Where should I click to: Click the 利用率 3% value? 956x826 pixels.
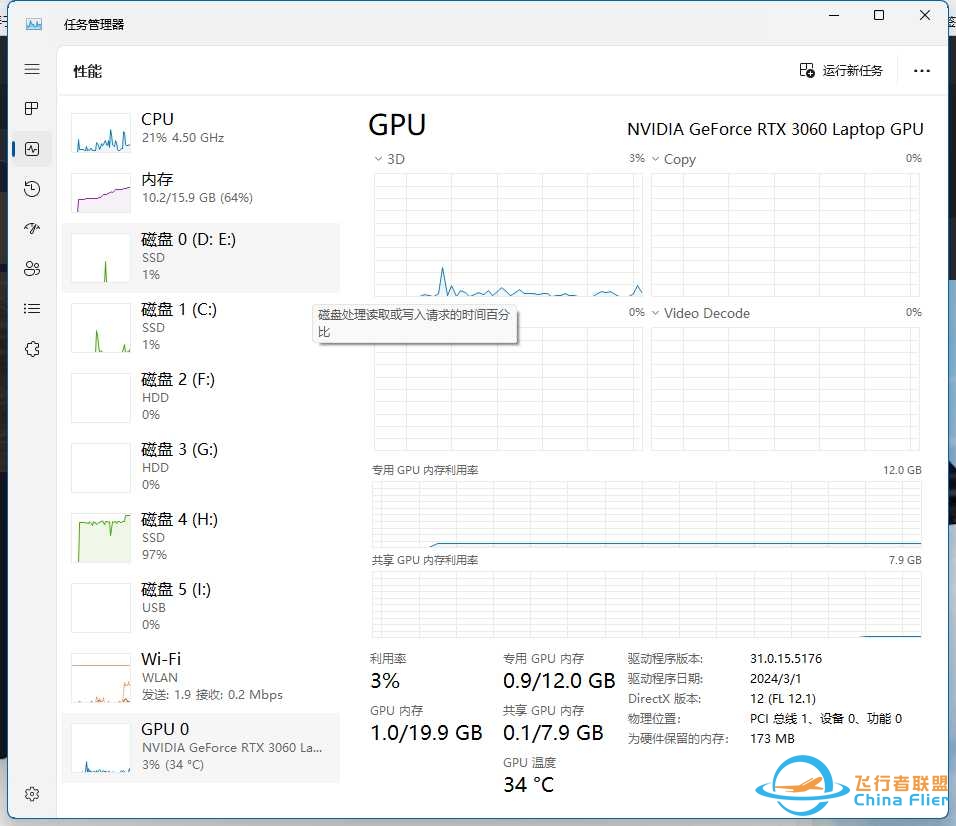pyautogui.click(x=385, y=680)
